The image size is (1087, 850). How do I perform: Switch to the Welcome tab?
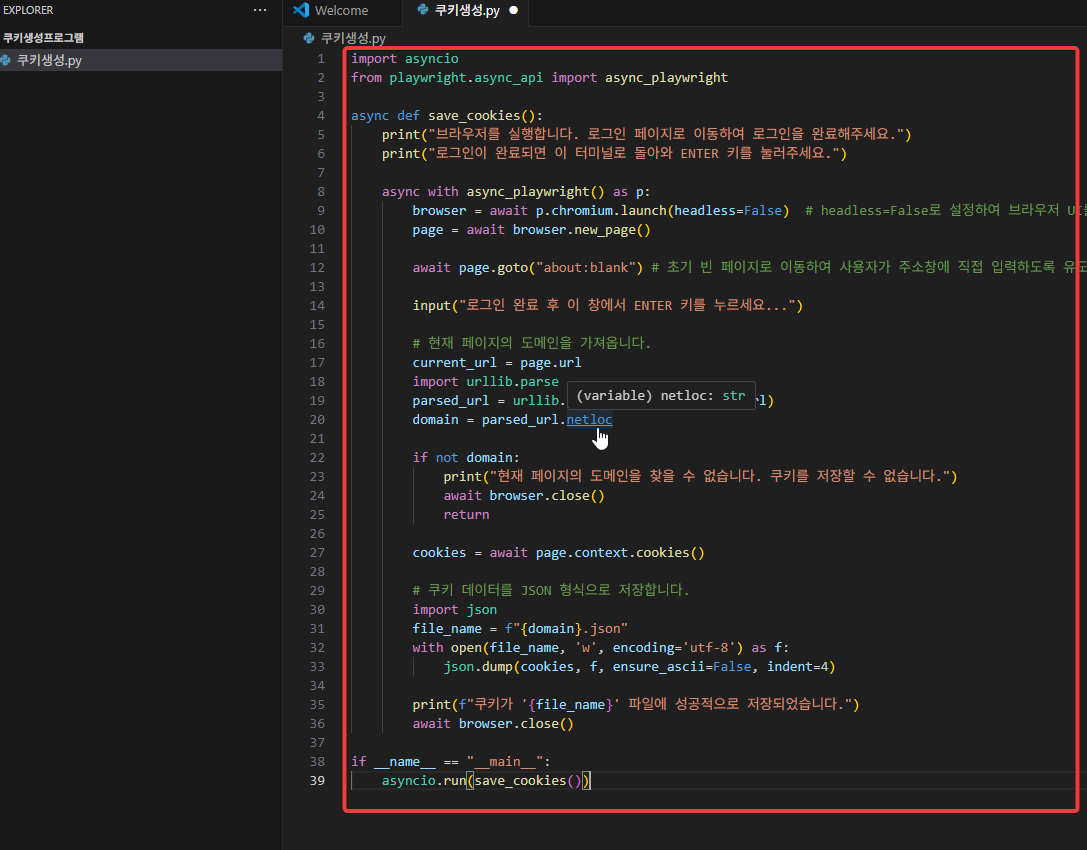(340, 12)
